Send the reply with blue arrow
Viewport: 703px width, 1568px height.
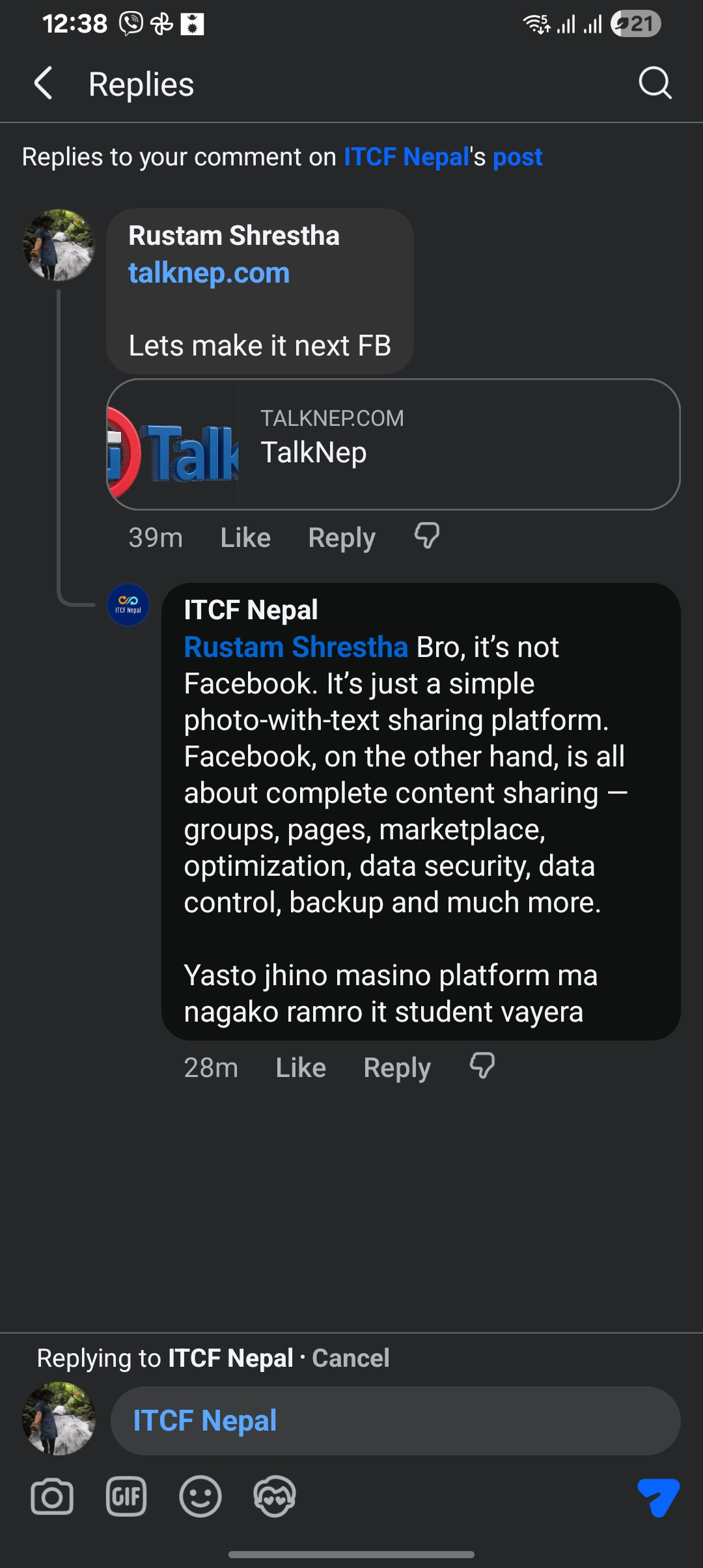pos(659,1496)
